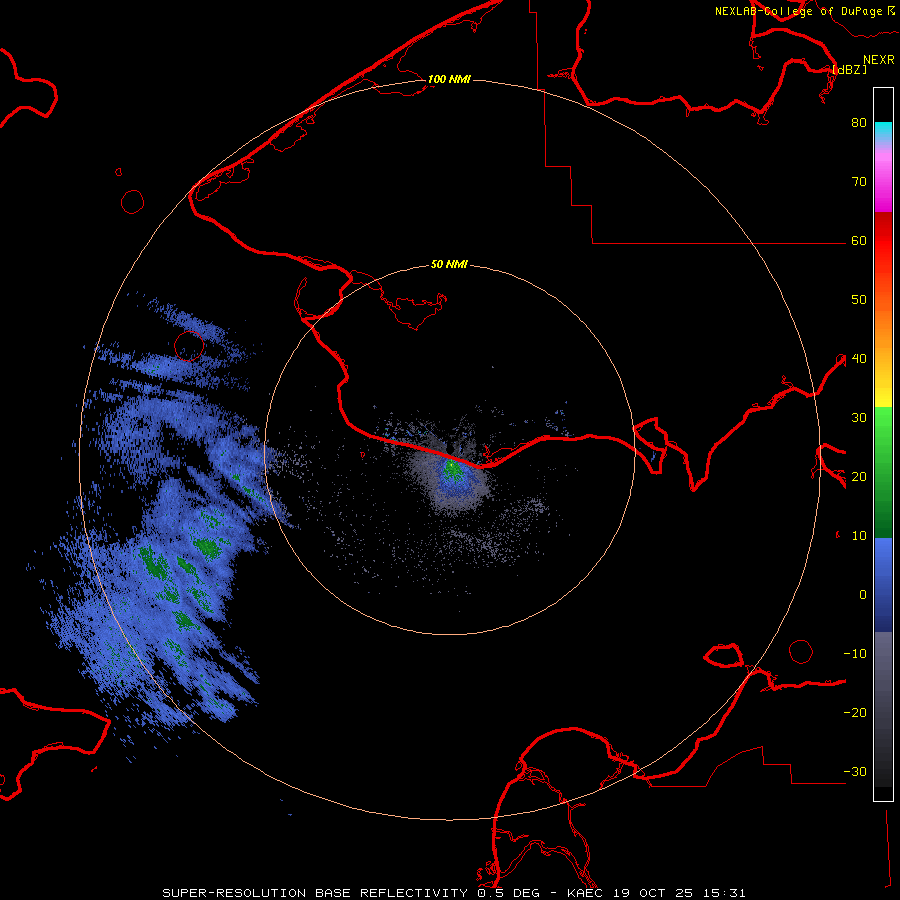Click the cyan top band of the color bar
900x900 pixels.
click(883, 131)
